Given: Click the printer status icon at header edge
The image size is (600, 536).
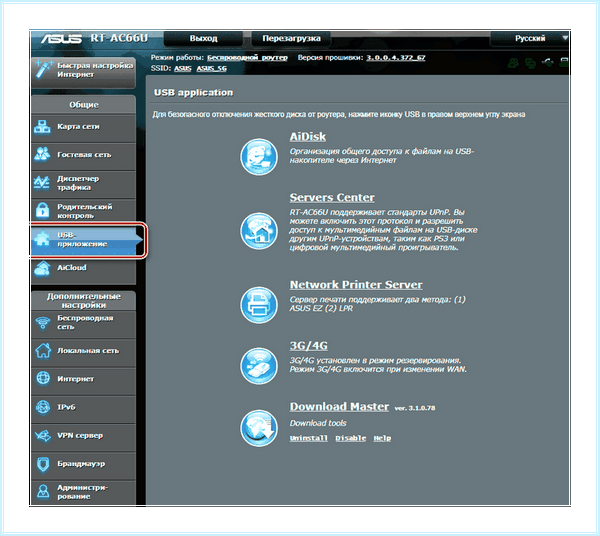Looking at the screenshot, I should point(564,62).
